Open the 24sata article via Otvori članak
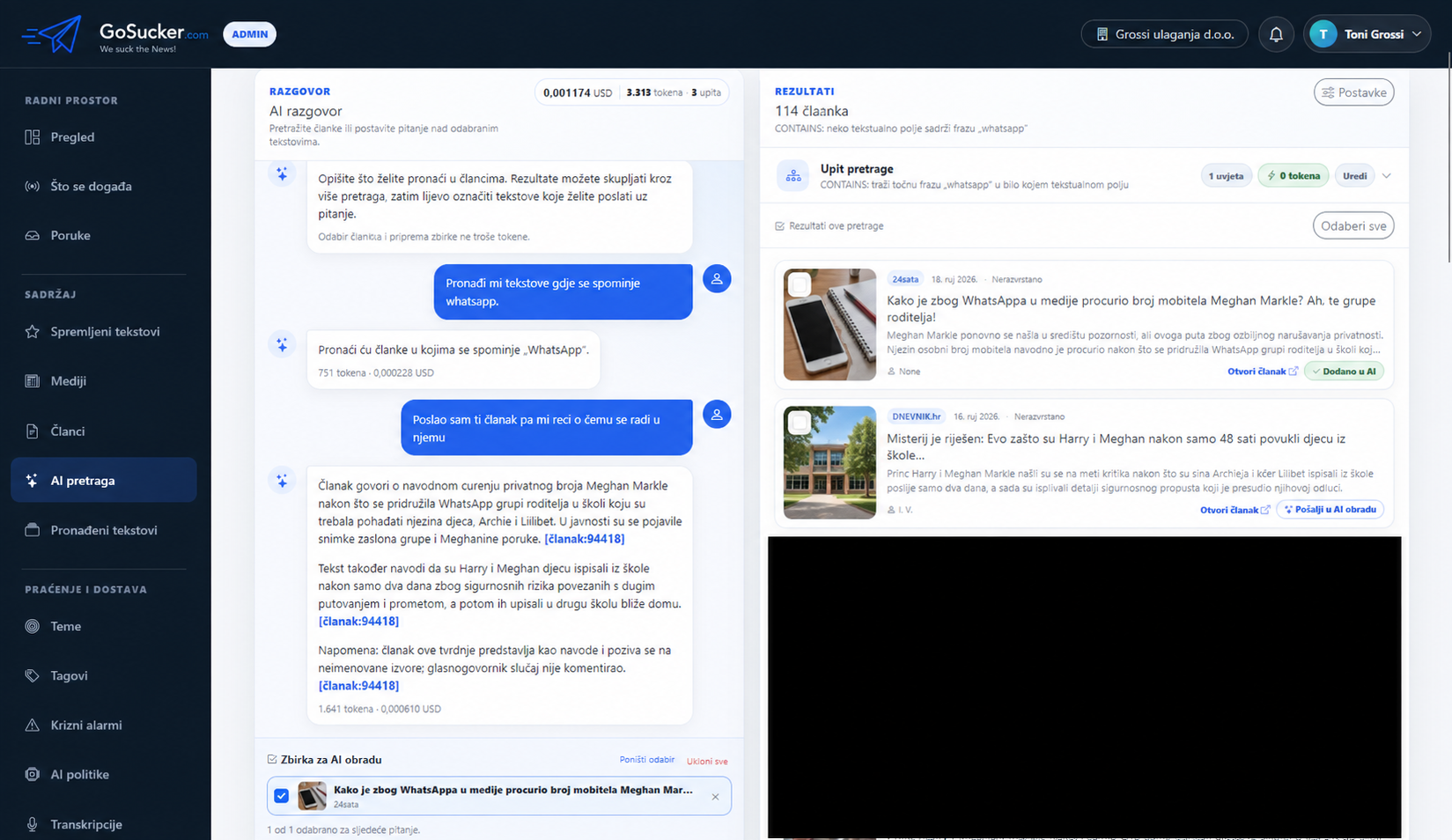 click(1262, 372)
